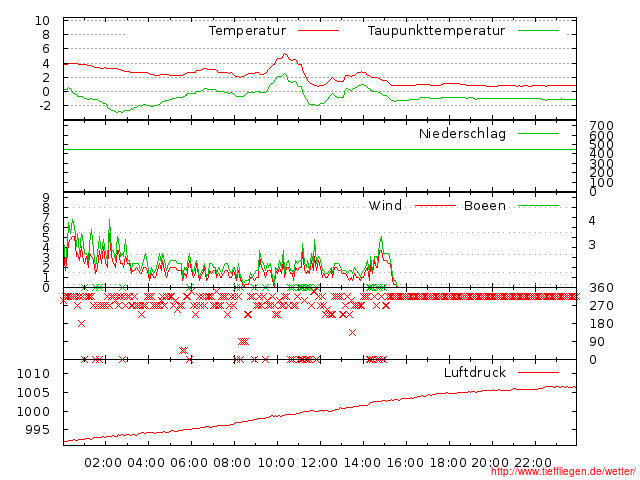640x480 pixels.
Task: Click the gust peak near 15:00
Action: click(x=381, y=238)
